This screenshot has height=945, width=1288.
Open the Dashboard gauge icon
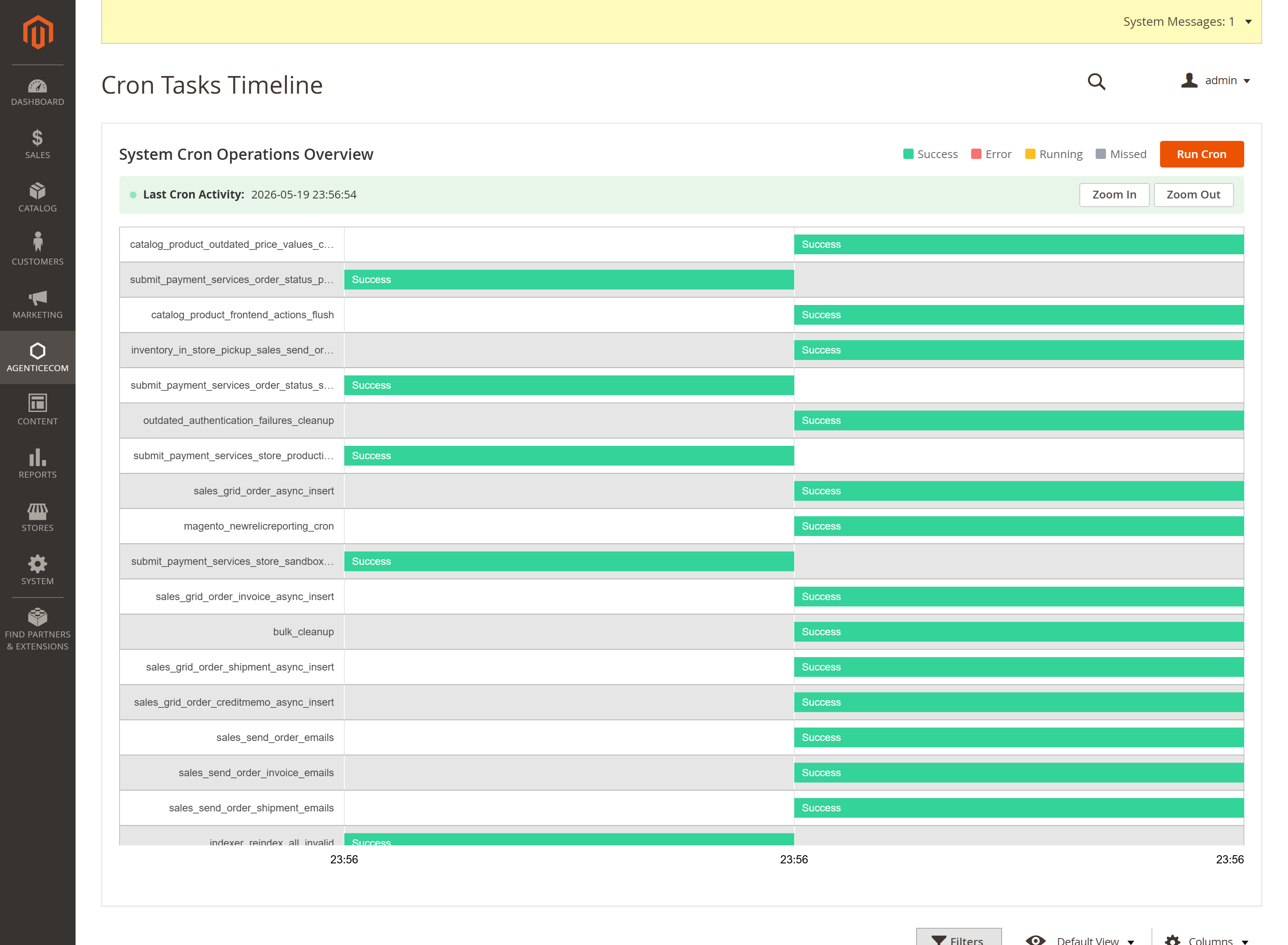(38, 86)
